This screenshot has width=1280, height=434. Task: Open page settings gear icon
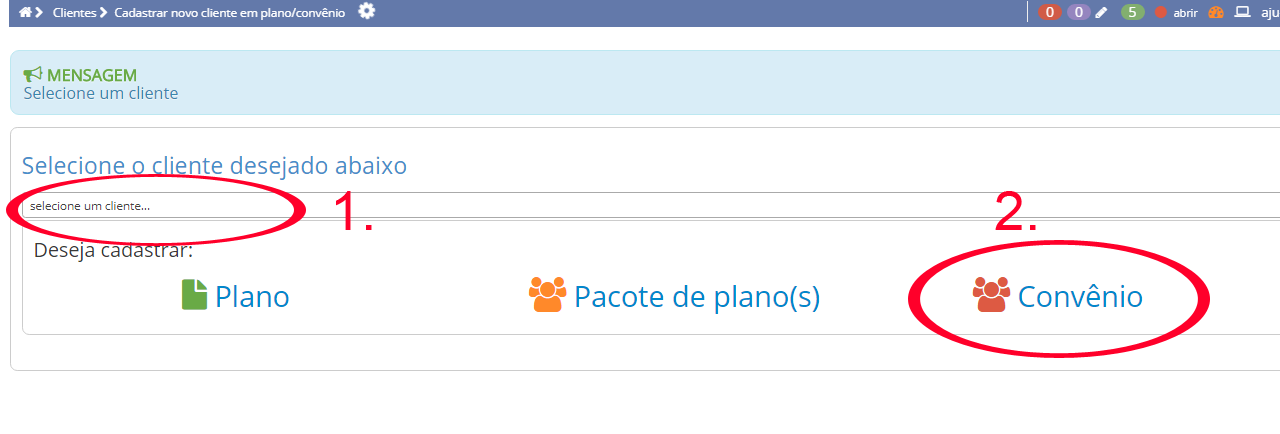click(367, 11)
